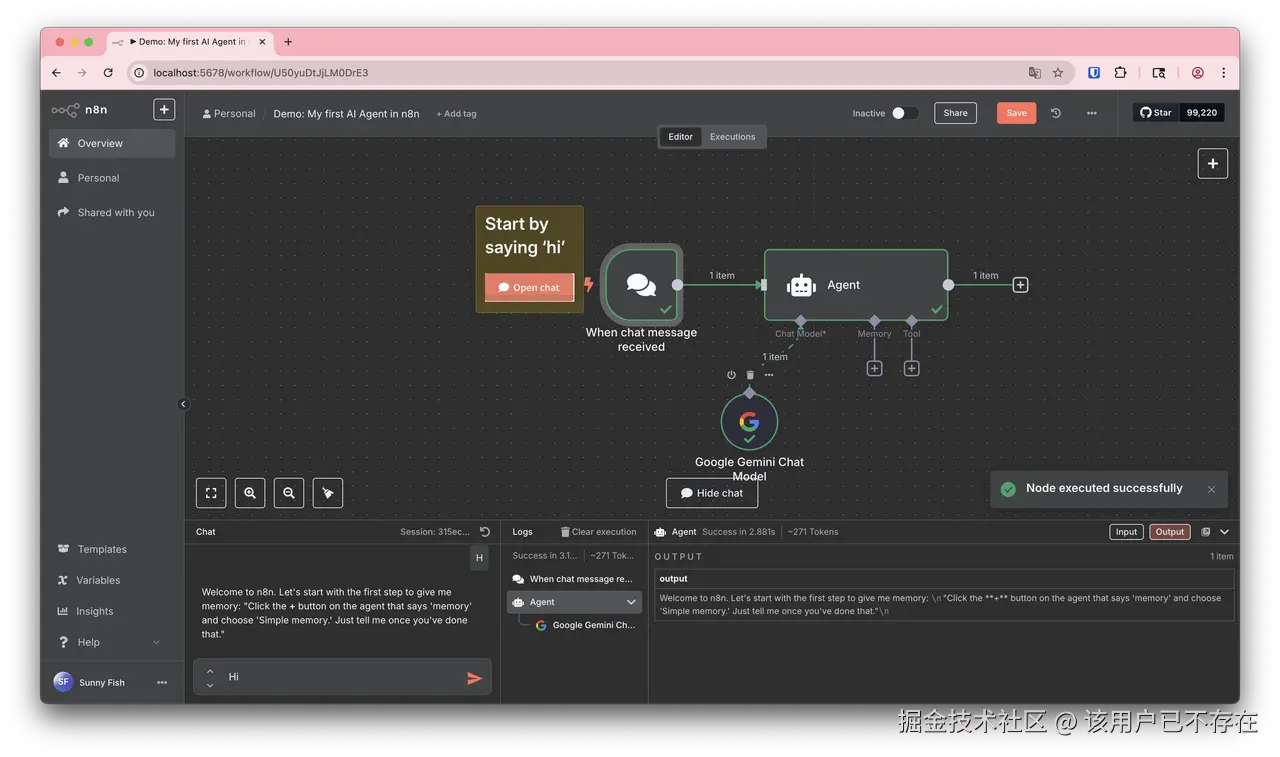This screenshot has height=757, width=1280.
Task: Toggle the workflow Inactive switch
Action: [x=904, y=113]
